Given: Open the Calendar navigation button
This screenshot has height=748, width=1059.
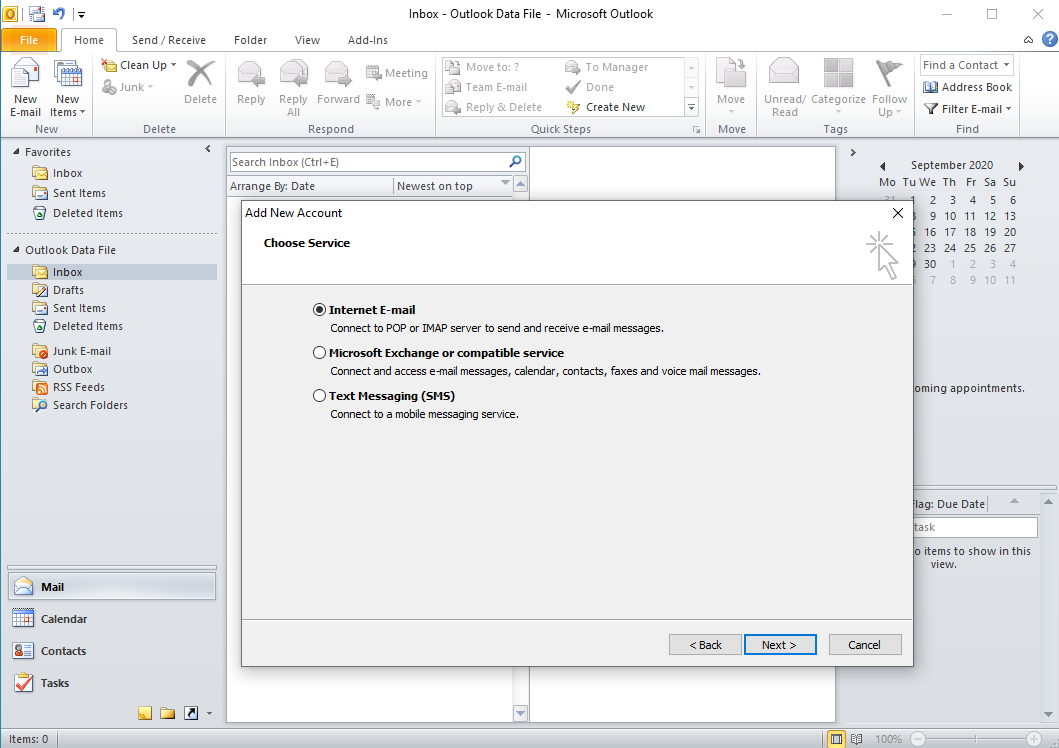Looking at the screenshot, I should pyautogui.click(x=112, y=618).
